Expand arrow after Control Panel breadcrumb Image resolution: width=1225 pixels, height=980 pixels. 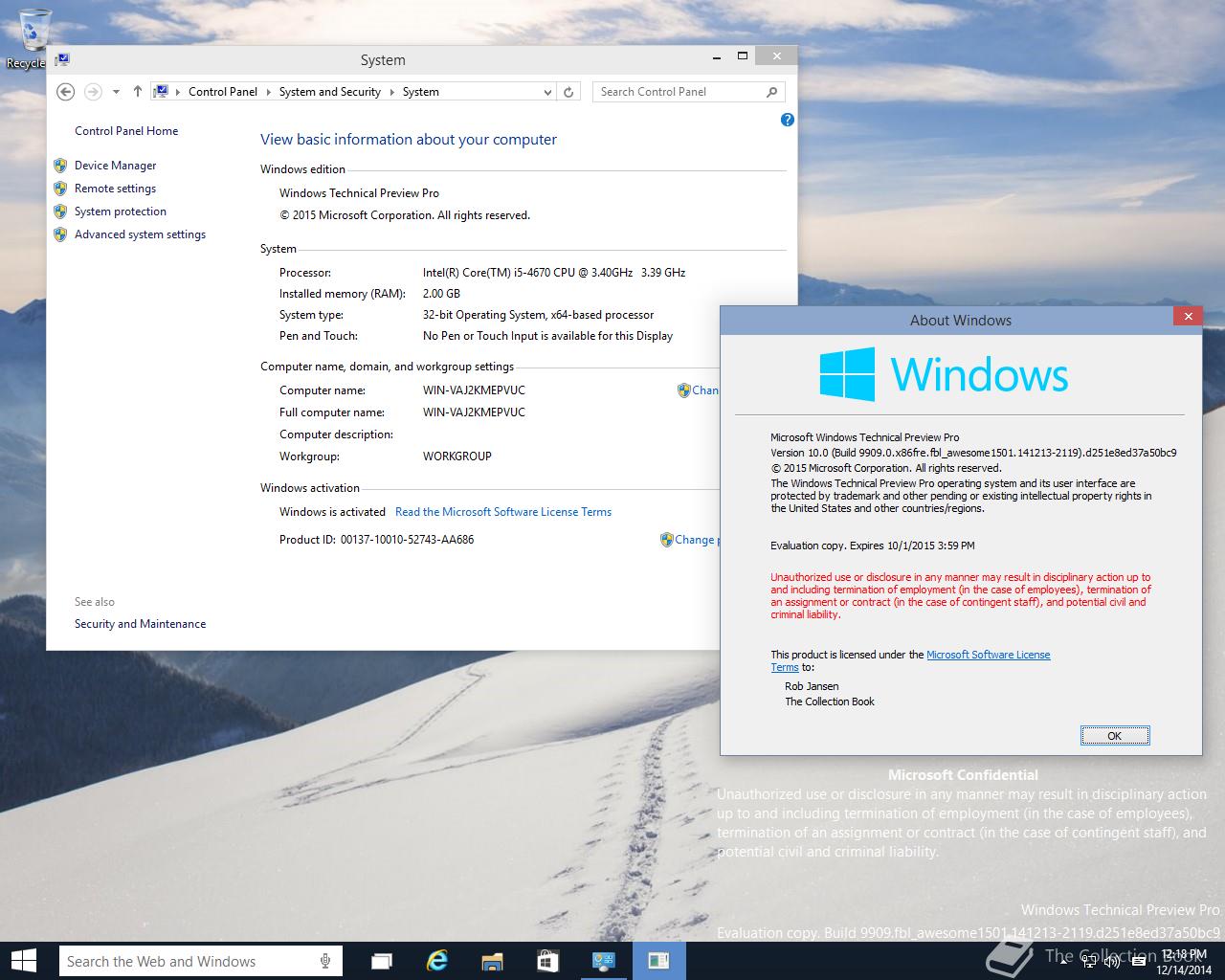pyautogui.click(x=269, y=92)
